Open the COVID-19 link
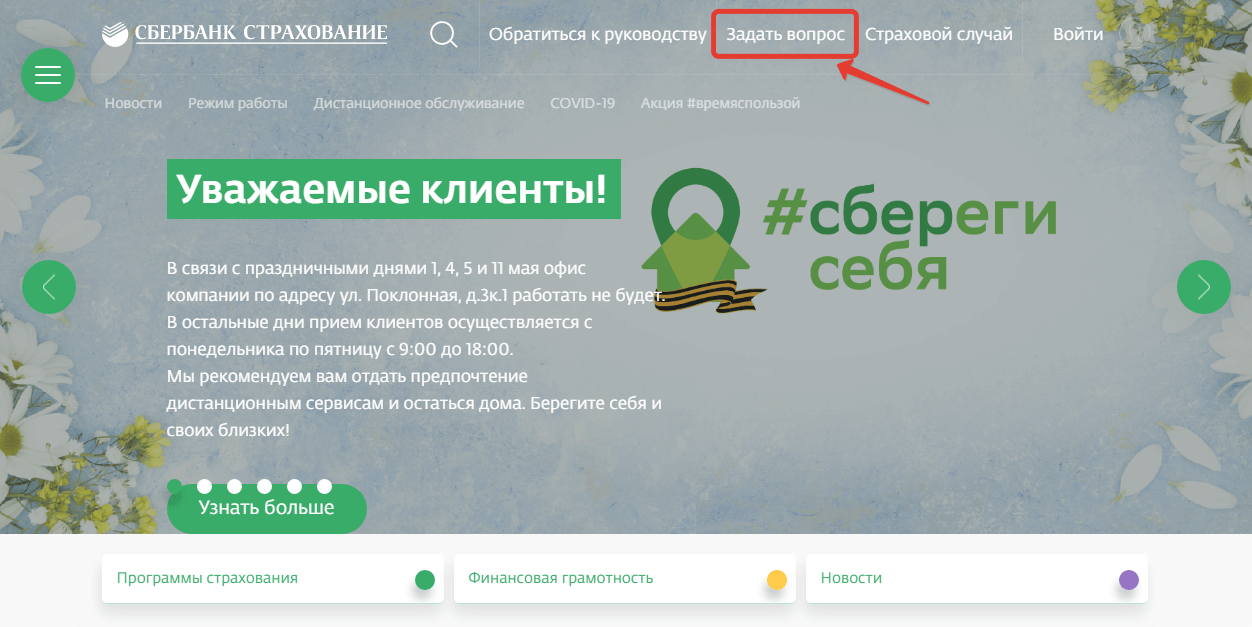 (x=583, y=103)
